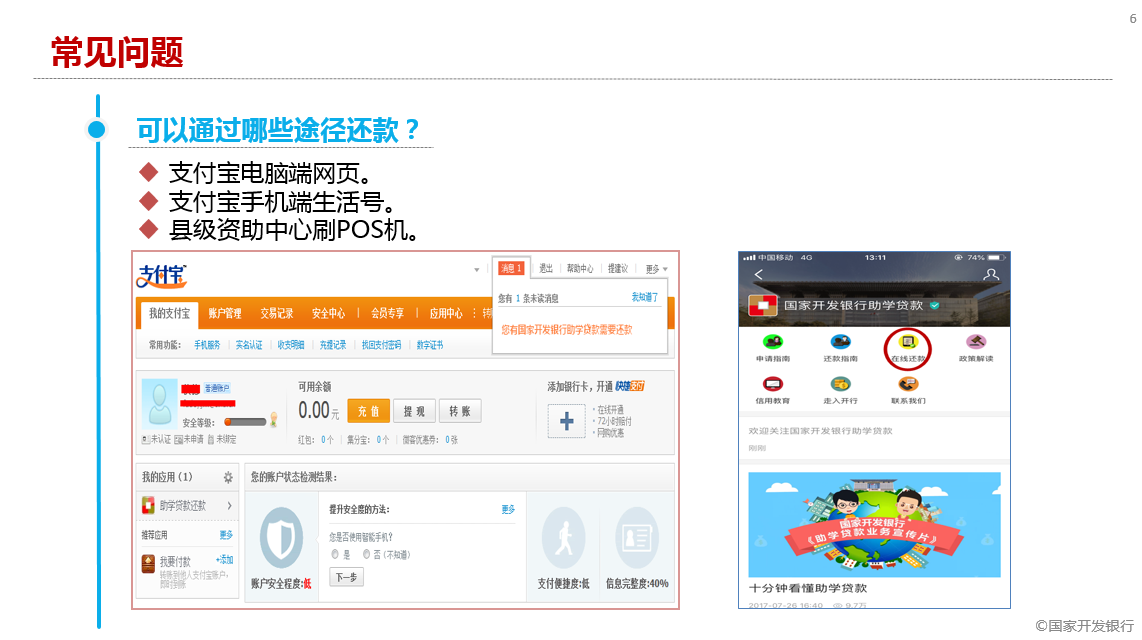Image resolution: width=1142 pixels, height=640 pixels.
Task: Click the orange 充值 button
Action: point(367,411)
